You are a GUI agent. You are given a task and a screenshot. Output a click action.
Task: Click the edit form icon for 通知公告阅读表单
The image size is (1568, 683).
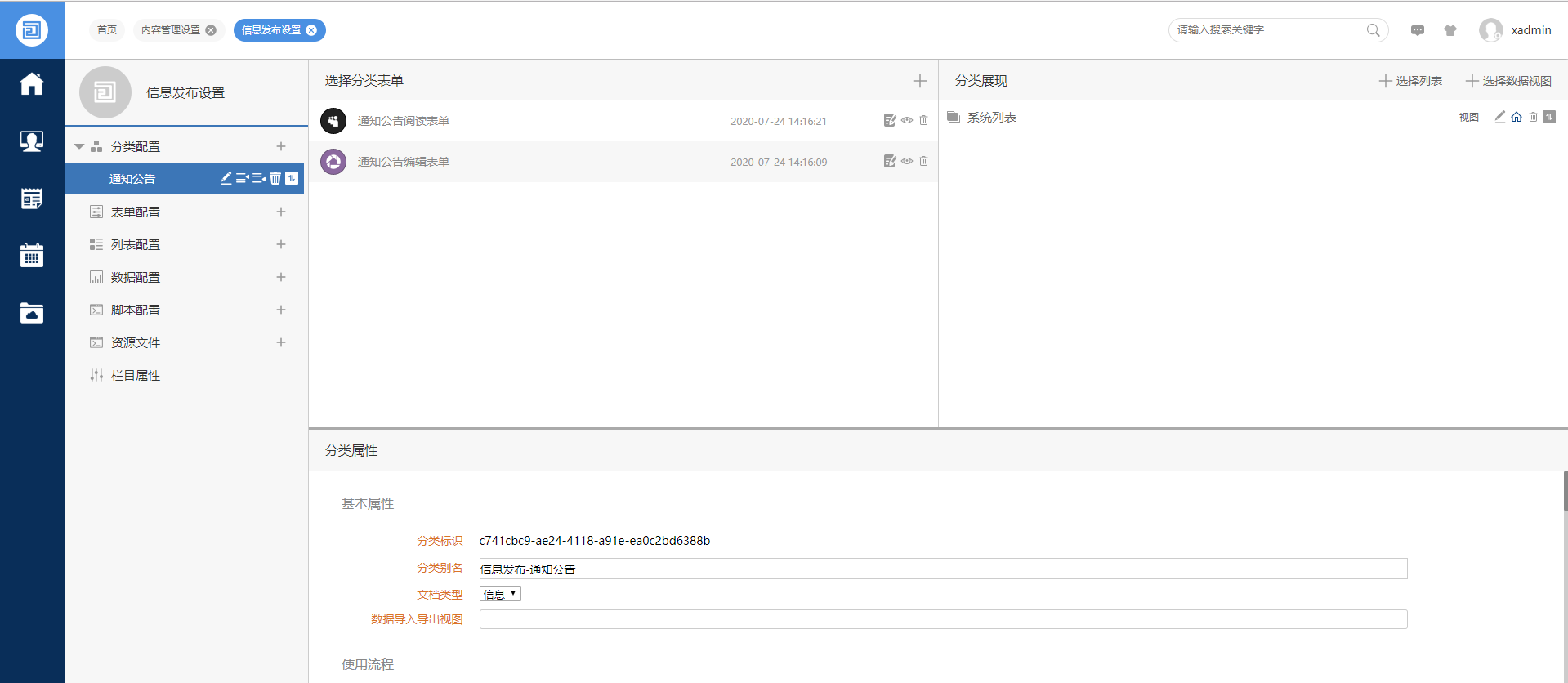pos(890,120)
